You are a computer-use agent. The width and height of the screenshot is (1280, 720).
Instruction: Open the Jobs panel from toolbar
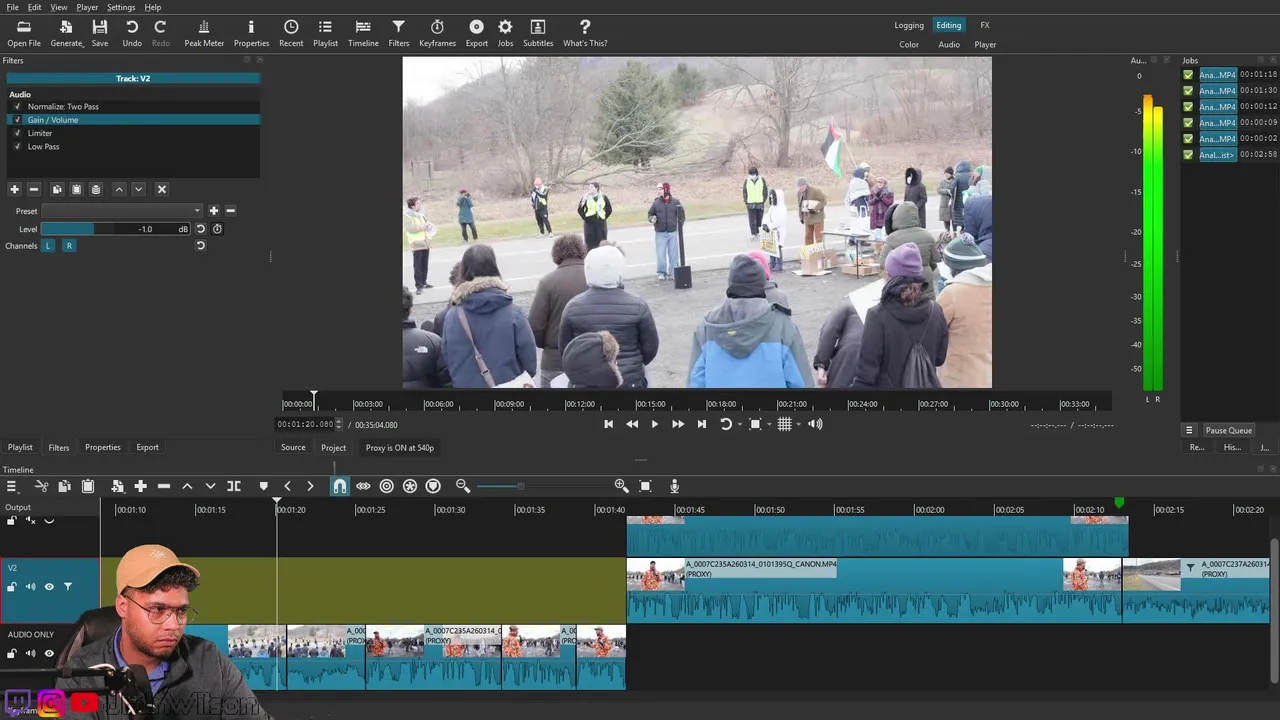coord(505,33)
